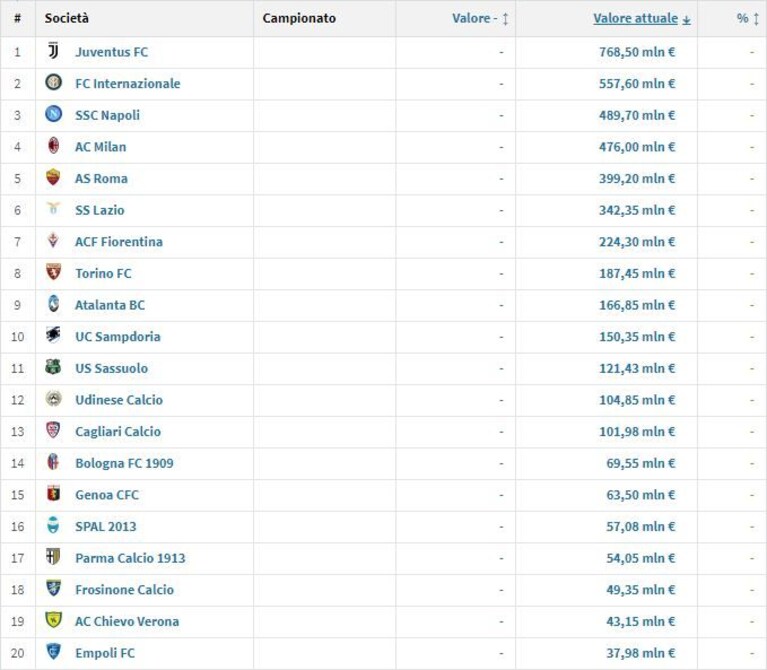767x670 pixels.
Task: Click the AC Milan crest icon
Action: point(53,146)
